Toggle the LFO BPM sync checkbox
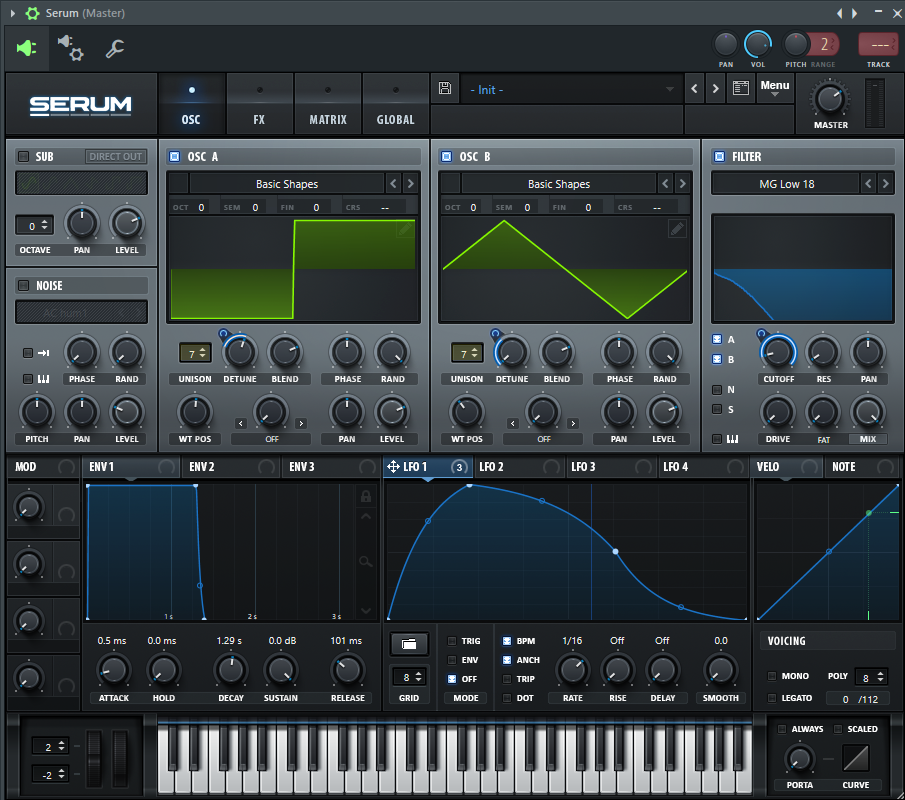 [507, 641]
